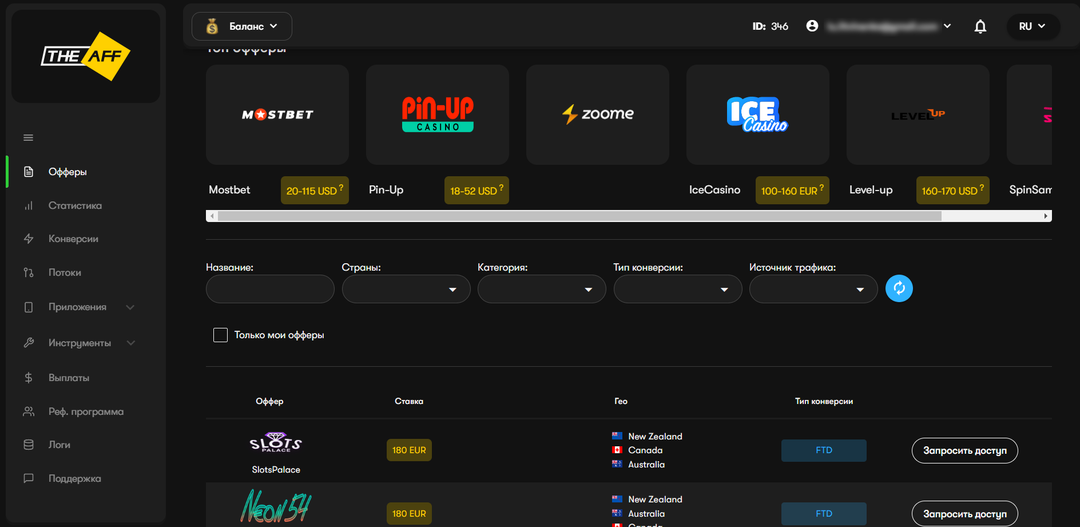Click the Название search input field
1080x527 pixels.
(270, 289)
